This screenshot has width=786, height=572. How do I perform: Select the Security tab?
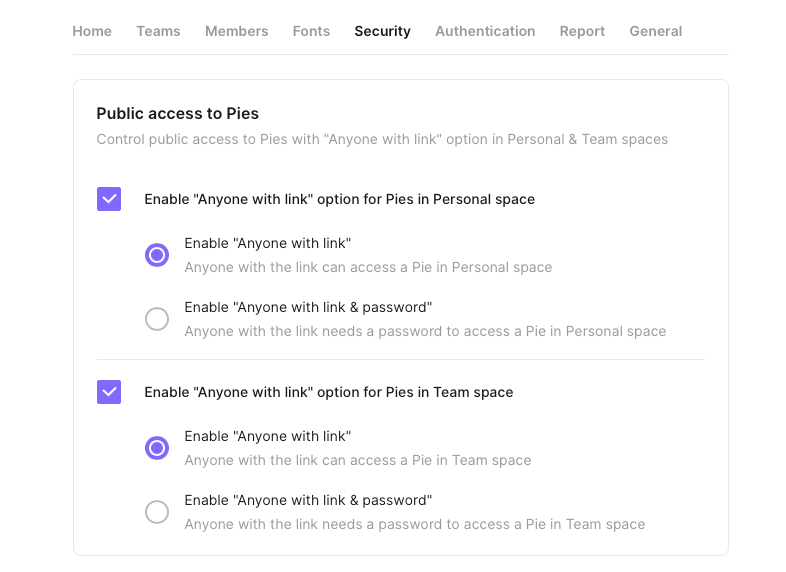[382, 31]
